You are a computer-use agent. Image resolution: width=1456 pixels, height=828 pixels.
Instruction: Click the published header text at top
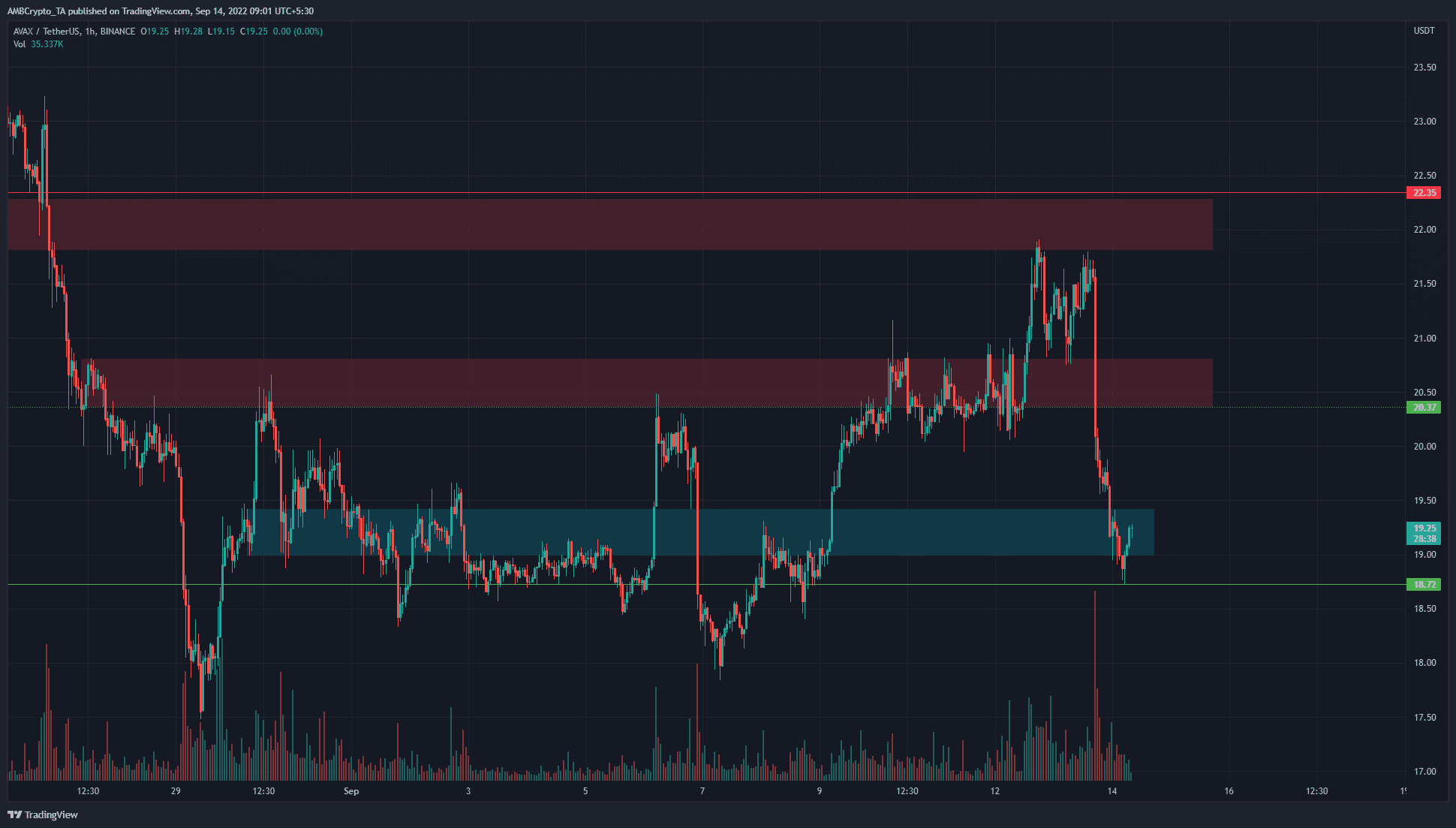pos(161,11)
